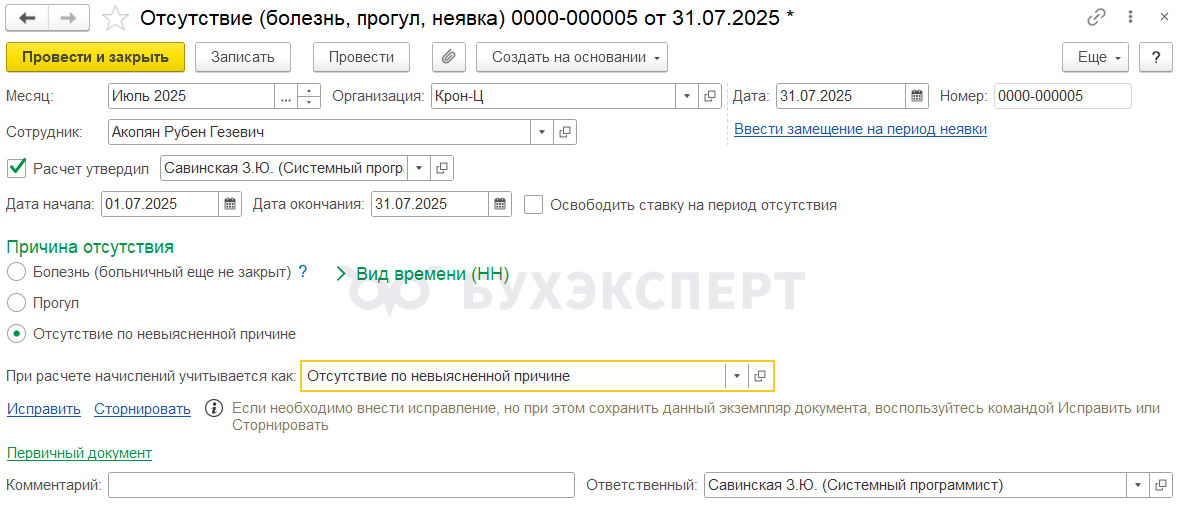This screenshot has width=1178, height=514.
Task: Open the Создать на основании menu
Action: (572, 57)
